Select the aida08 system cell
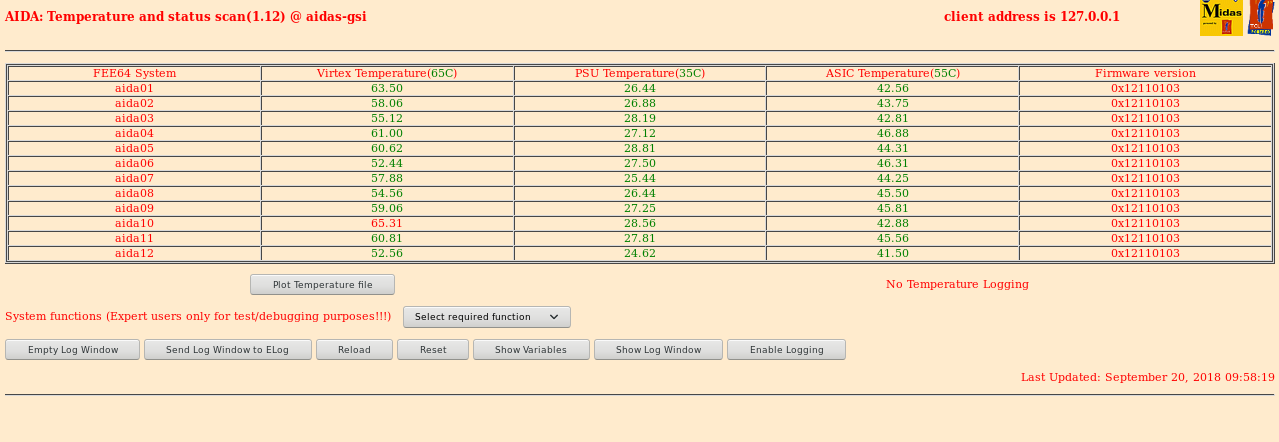This screenshot has width=1279, height=442. pos(134,193)
